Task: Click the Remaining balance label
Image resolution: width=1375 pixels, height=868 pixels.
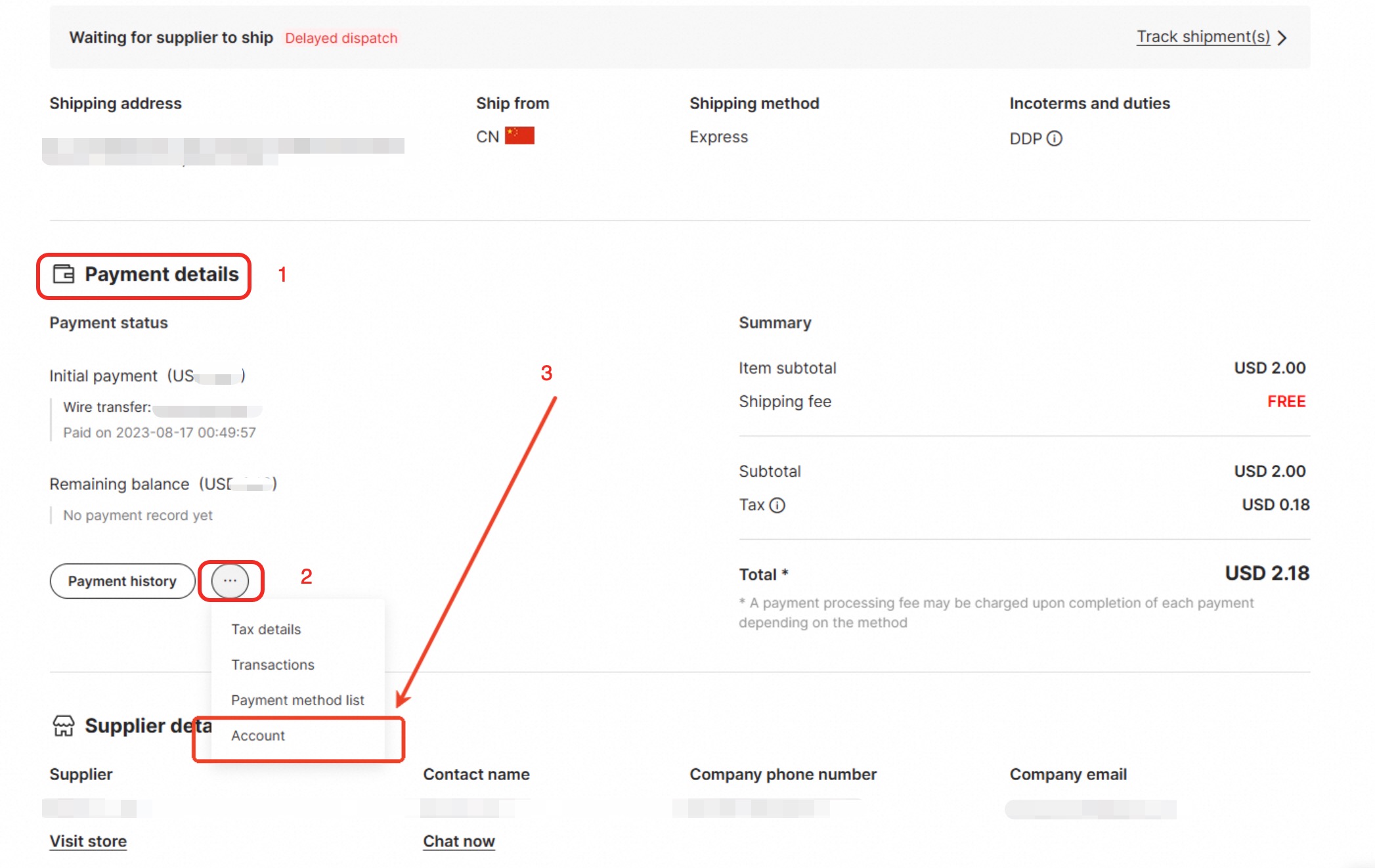Action: pos(120,484)
